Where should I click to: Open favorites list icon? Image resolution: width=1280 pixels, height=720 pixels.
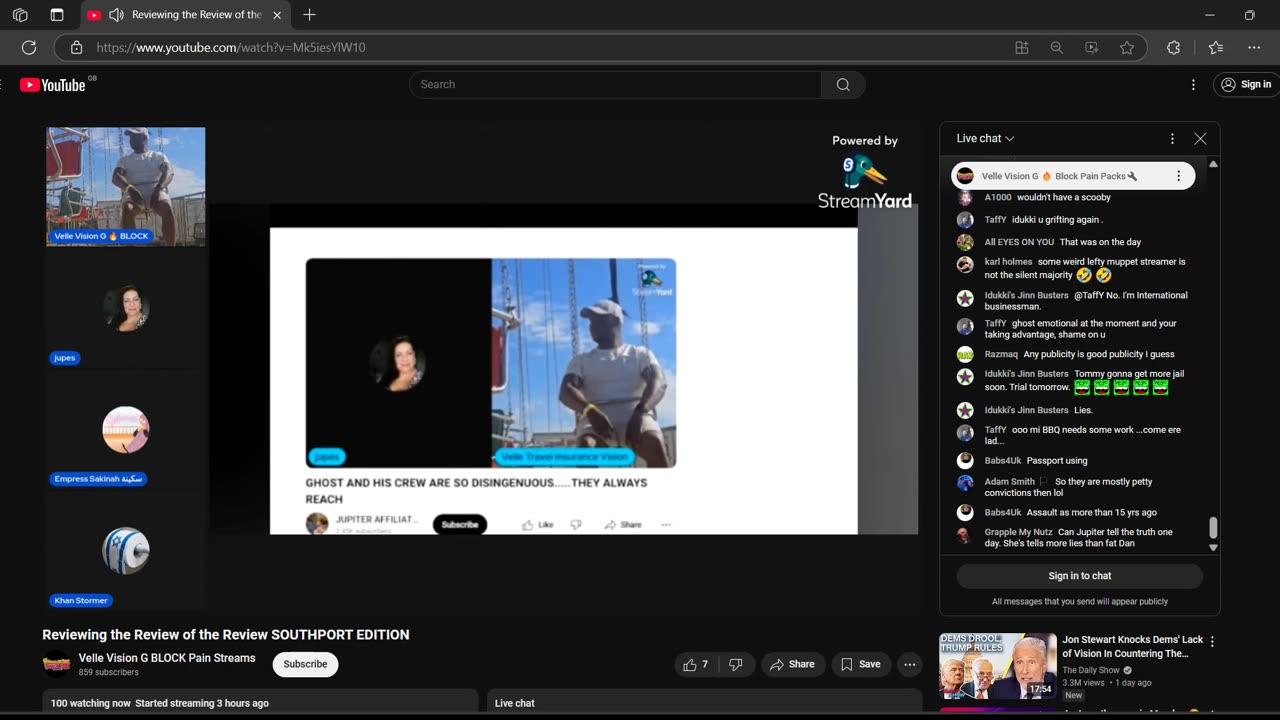(1216, 47)
